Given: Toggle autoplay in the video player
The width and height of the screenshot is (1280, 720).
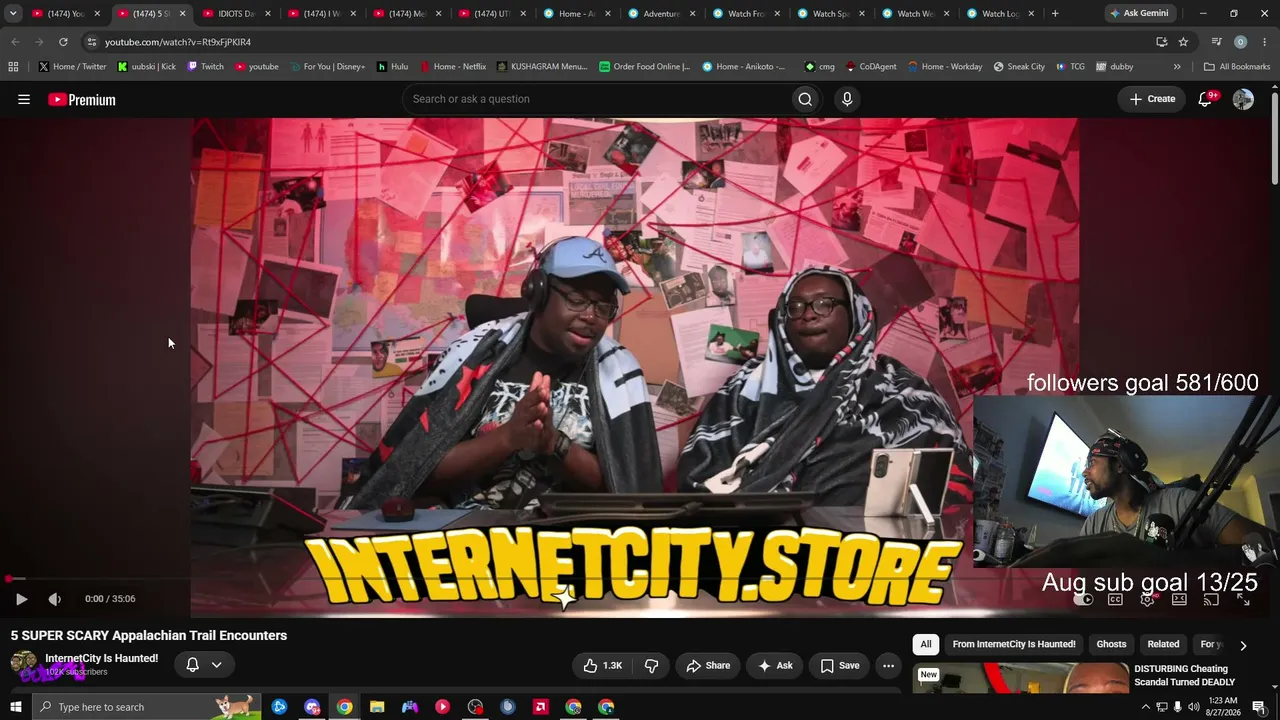Looking at the screenshot, I should [x=1083, y=599].
